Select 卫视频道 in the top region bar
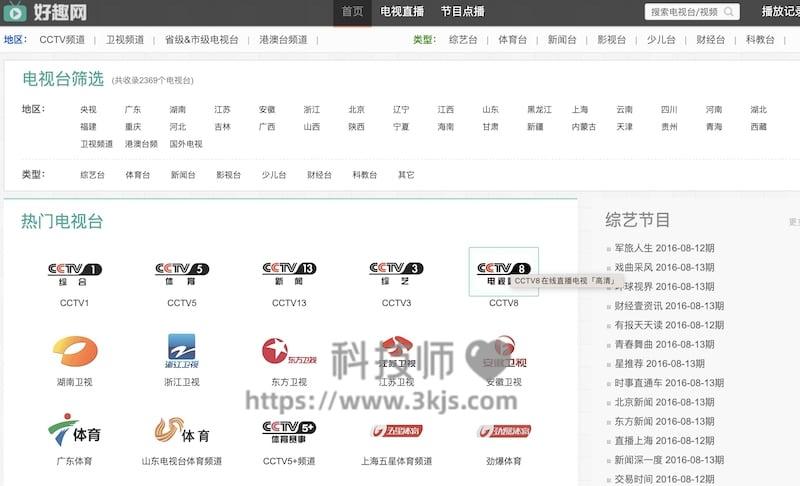Screen dimensions: 800x486 125,40
